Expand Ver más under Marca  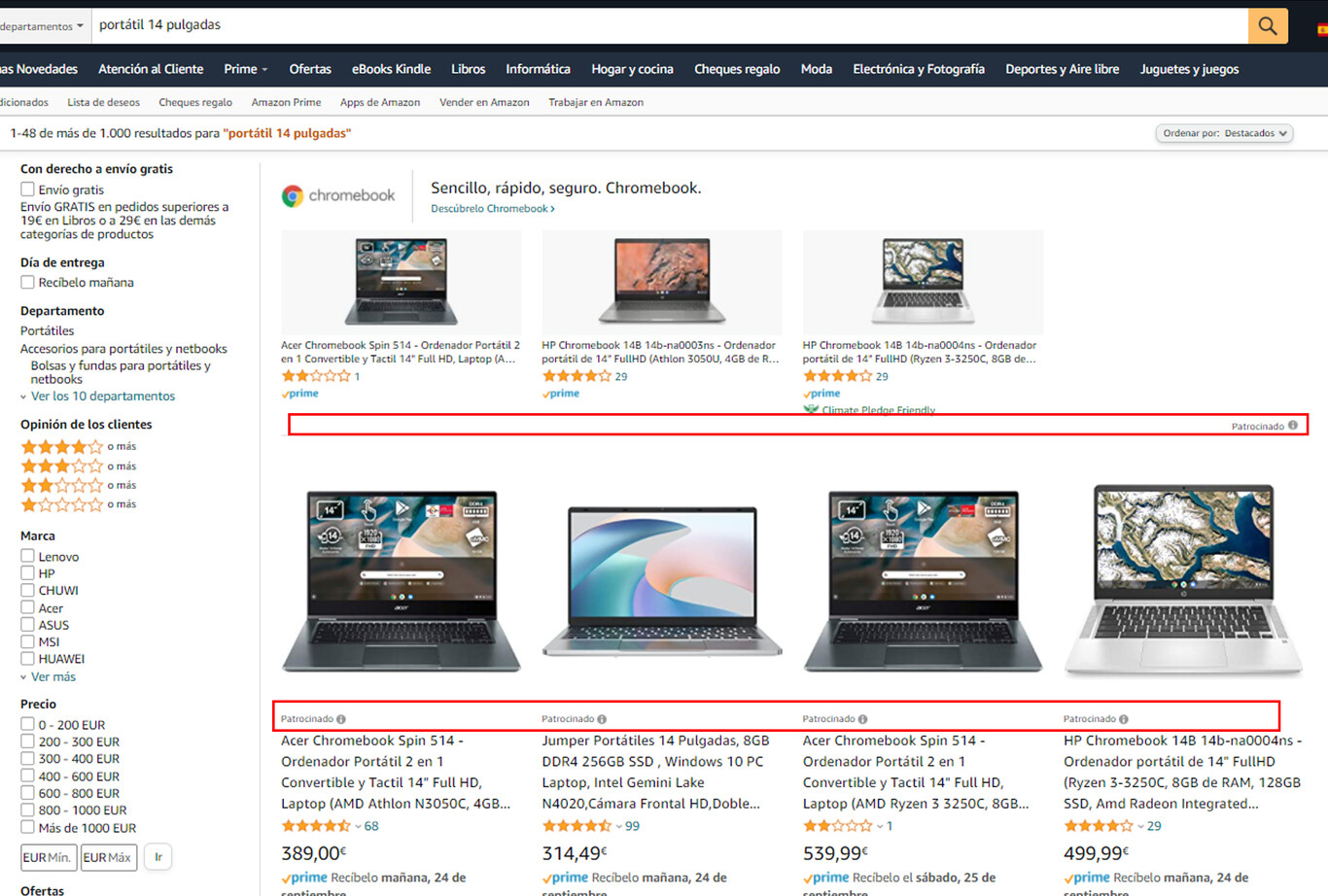click(x=52, y=677)
